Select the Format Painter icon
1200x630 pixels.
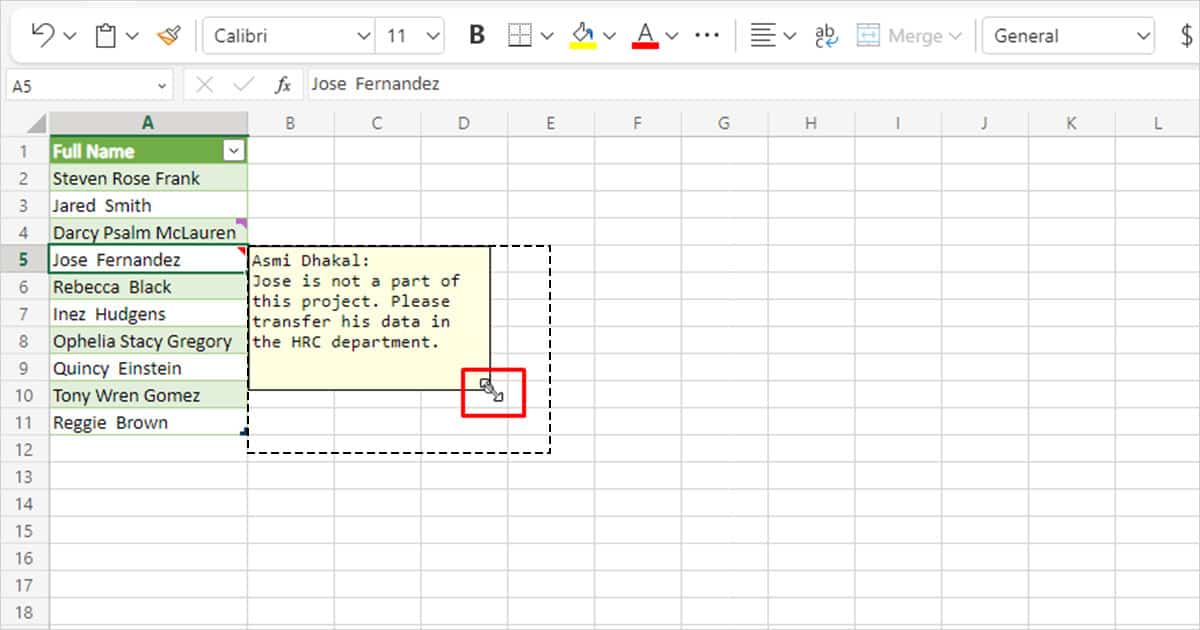[168, 33]
